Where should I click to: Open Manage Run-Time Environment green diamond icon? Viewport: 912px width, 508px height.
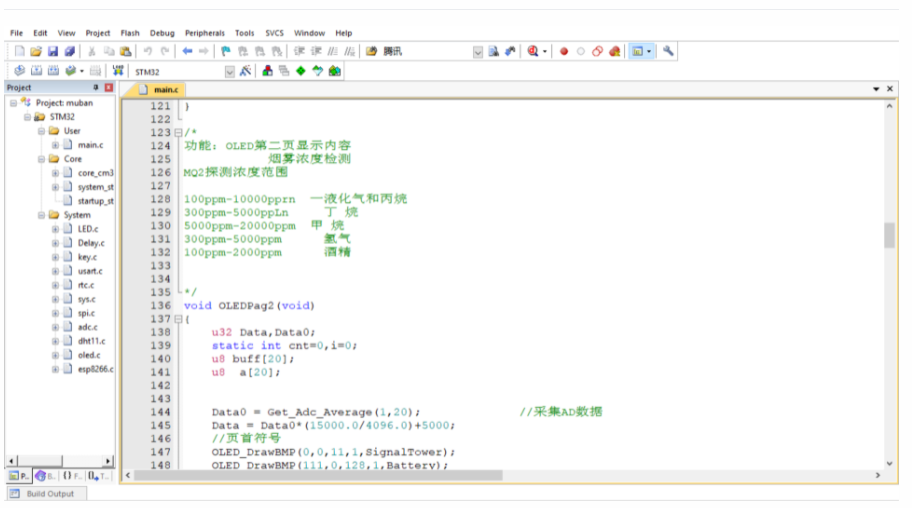(x=301, y=71)
